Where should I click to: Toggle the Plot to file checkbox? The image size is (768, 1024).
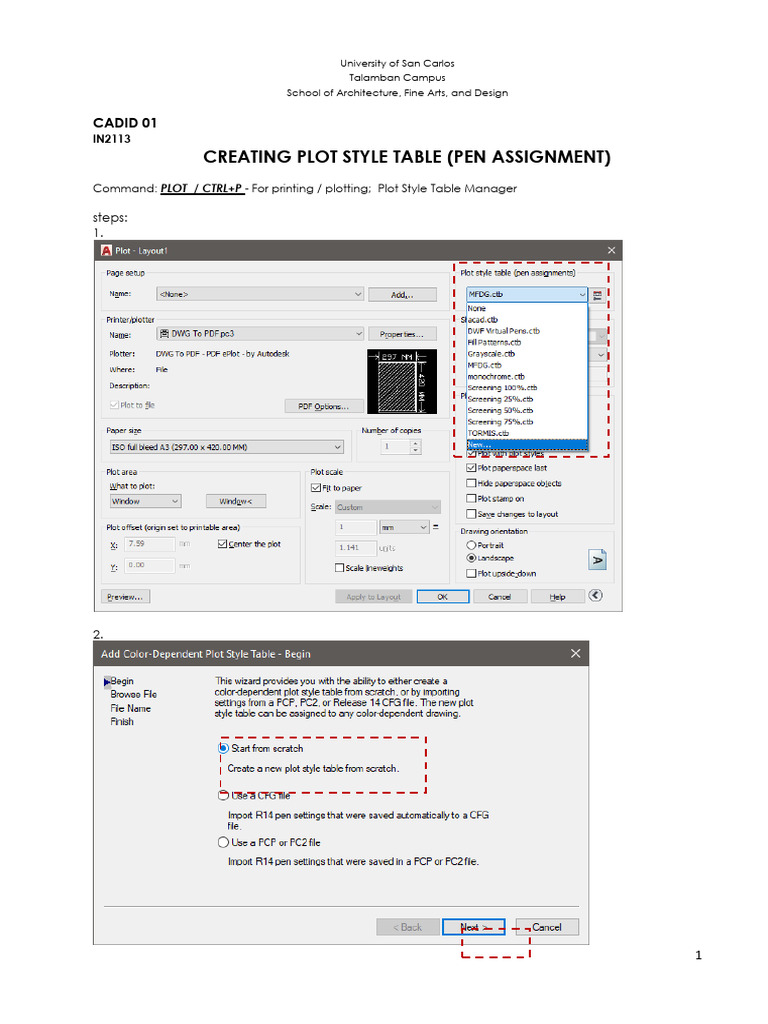click(x=114, y=405)
